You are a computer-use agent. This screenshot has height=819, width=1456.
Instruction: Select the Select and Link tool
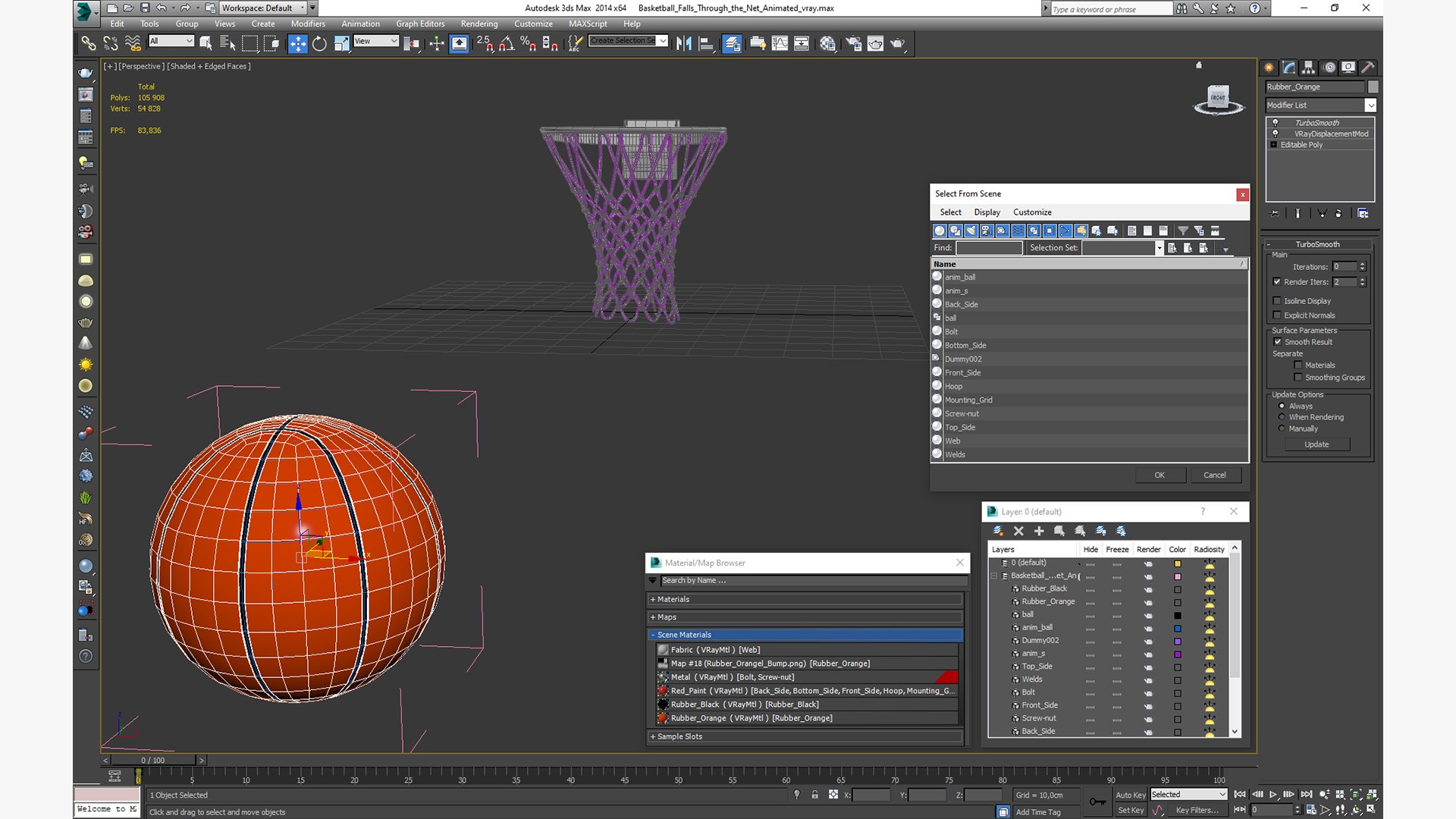tap(89, 43)
